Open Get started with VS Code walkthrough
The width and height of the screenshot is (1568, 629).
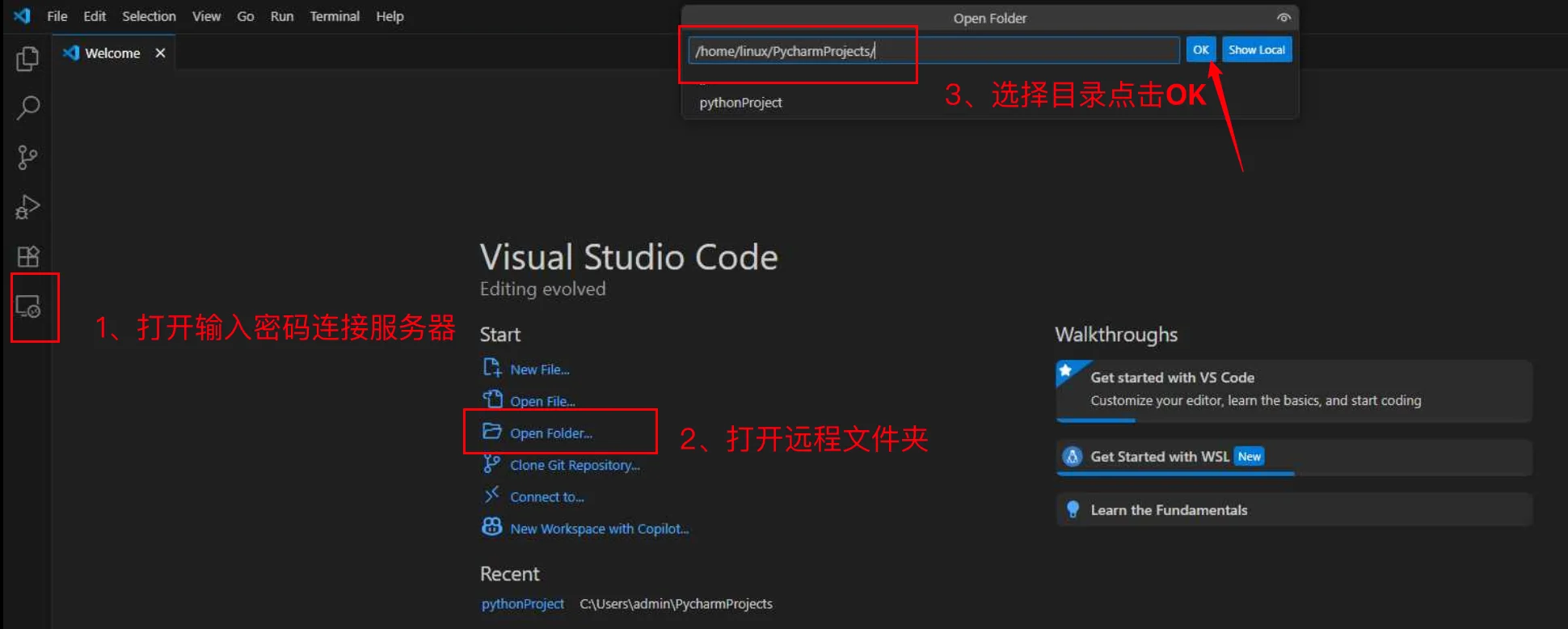pos(1294,391)
